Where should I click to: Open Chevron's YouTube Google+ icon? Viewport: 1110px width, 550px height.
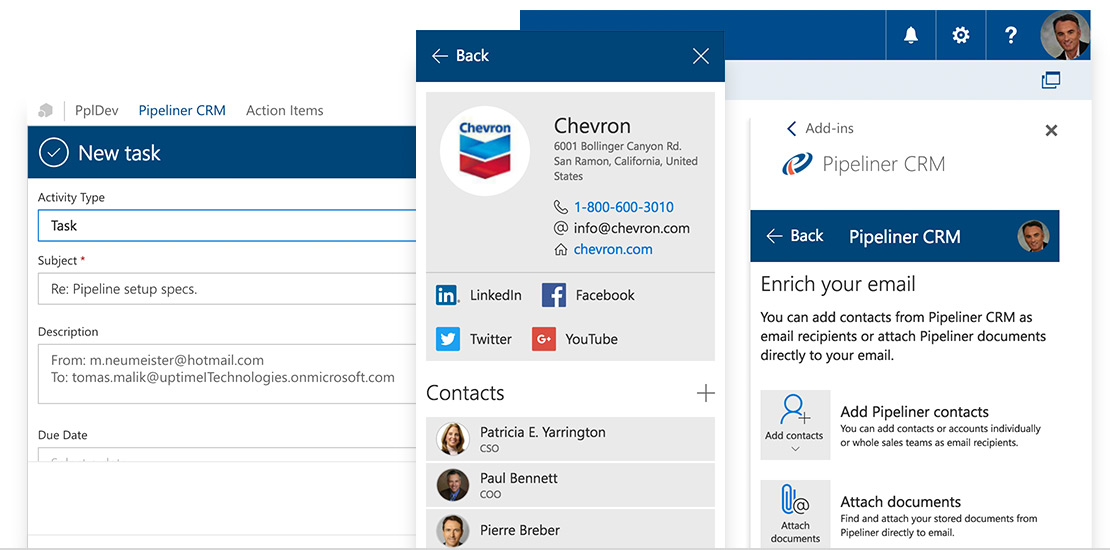tap(544, 339)
